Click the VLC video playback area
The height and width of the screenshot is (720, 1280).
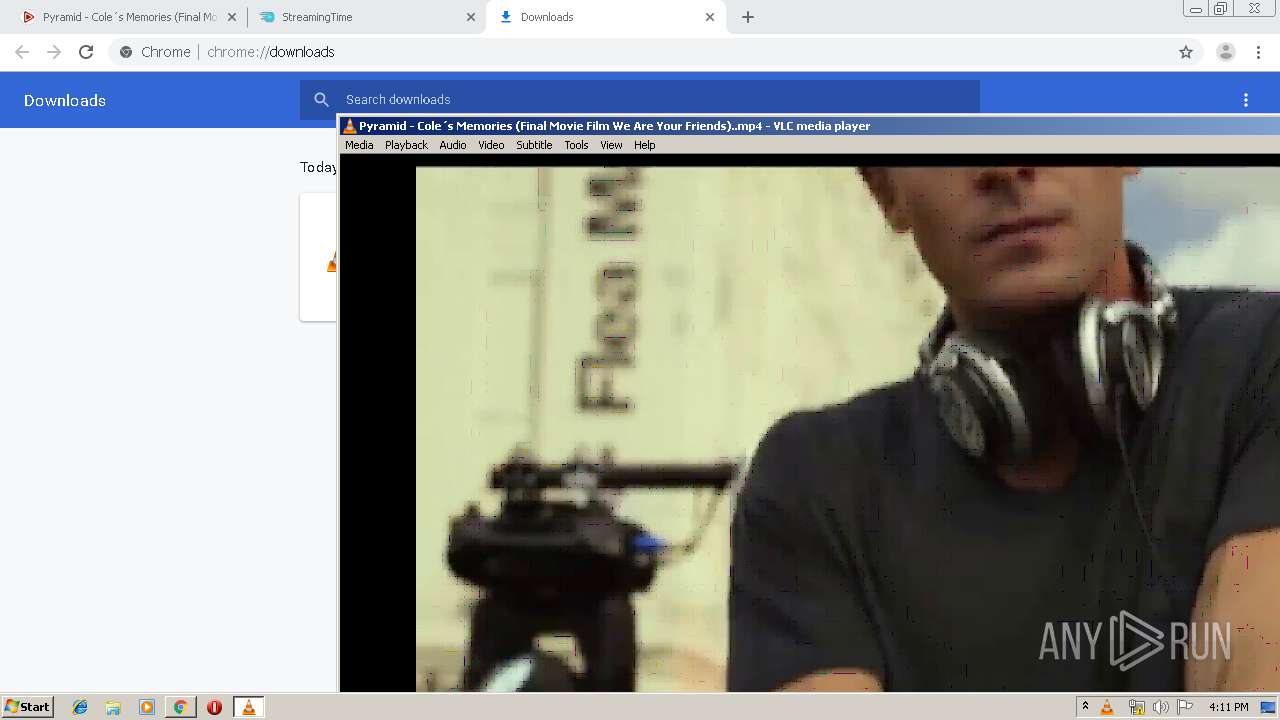coord(809,423)
